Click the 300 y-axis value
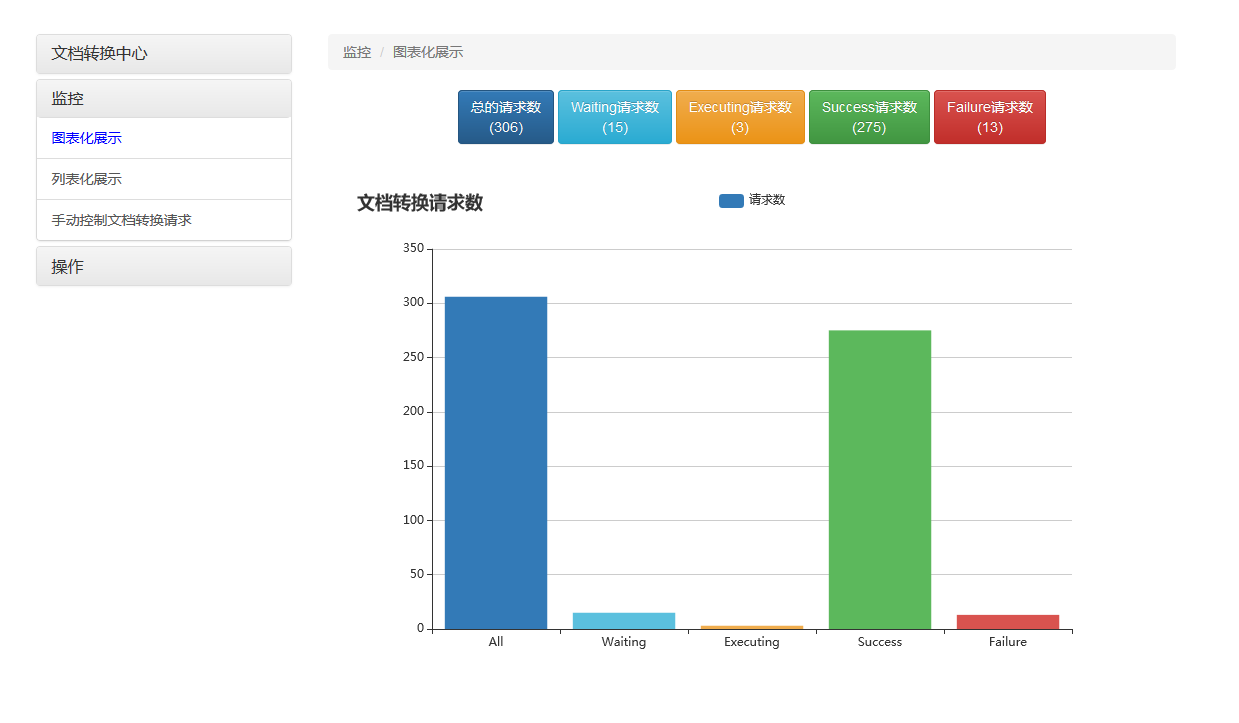 point(413,302)
